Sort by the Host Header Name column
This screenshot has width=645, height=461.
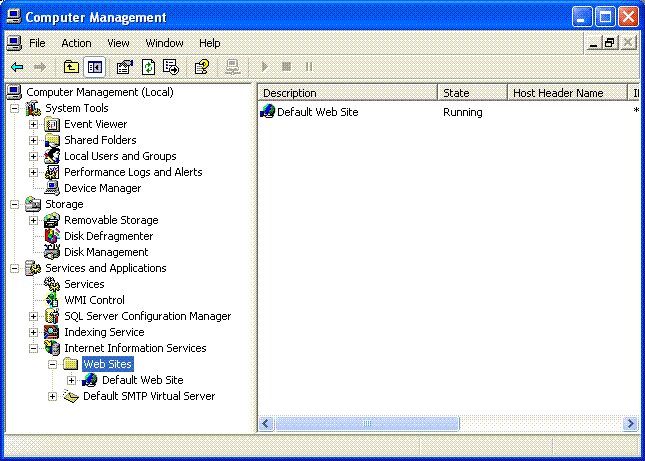click(567, 93)
